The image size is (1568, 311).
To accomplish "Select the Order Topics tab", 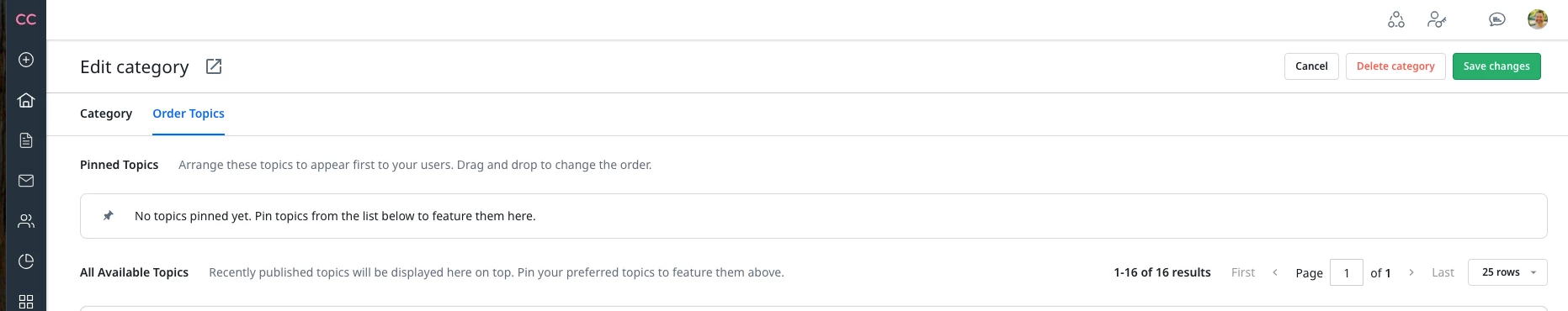I will [189, 113].
